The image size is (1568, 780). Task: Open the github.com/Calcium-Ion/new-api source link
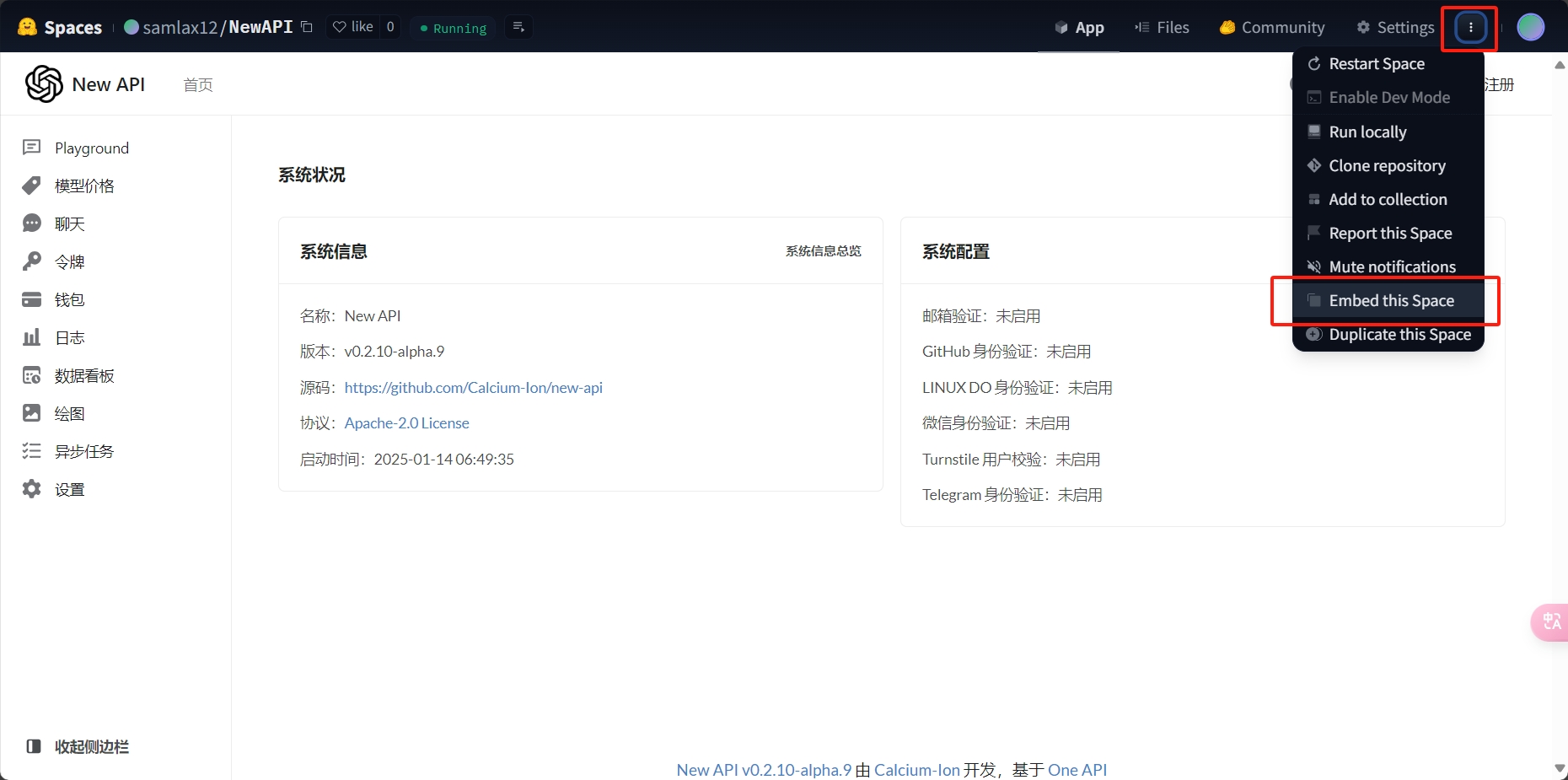coord(473,387)
